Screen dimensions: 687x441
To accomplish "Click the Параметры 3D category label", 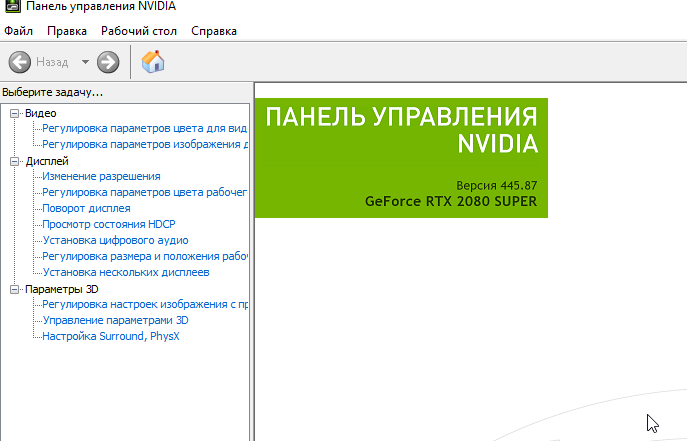I will tap(62, 289).
